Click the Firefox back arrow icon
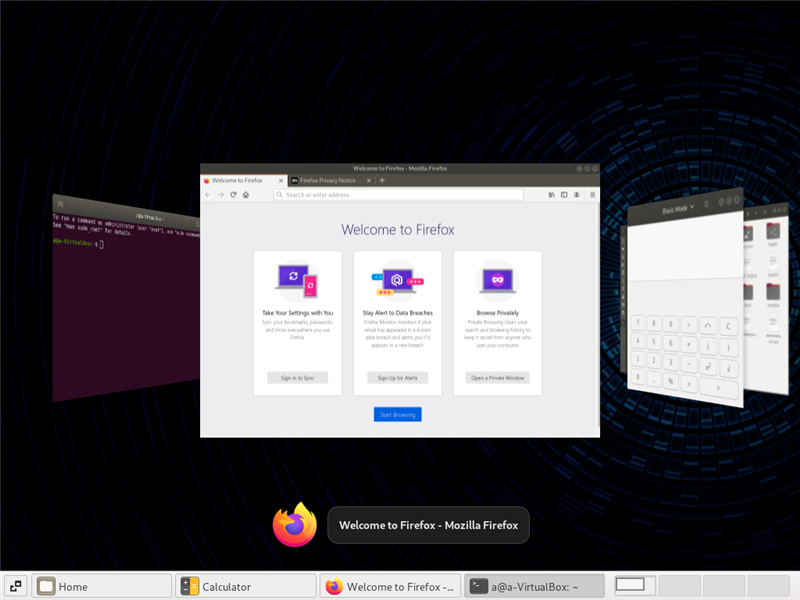This screenshot has width=800, height=600. click(208, 195)
